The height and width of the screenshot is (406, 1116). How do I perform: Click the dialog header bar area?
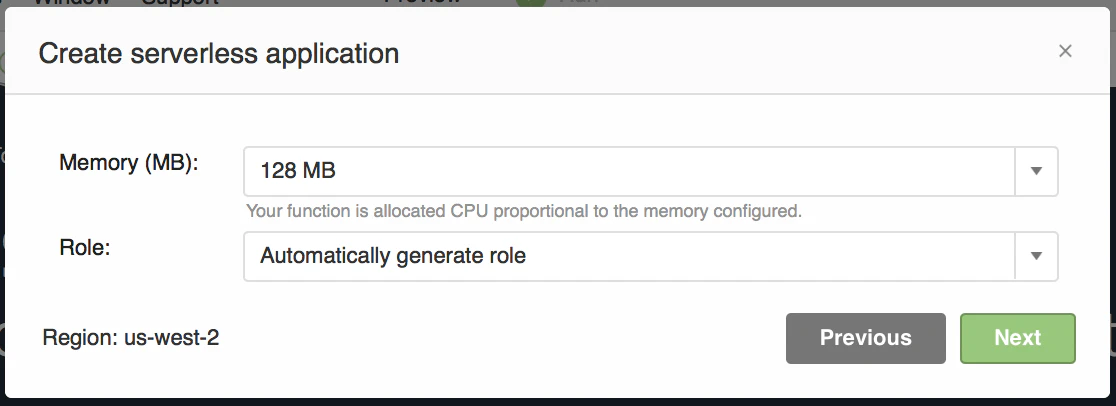(558, 51)
